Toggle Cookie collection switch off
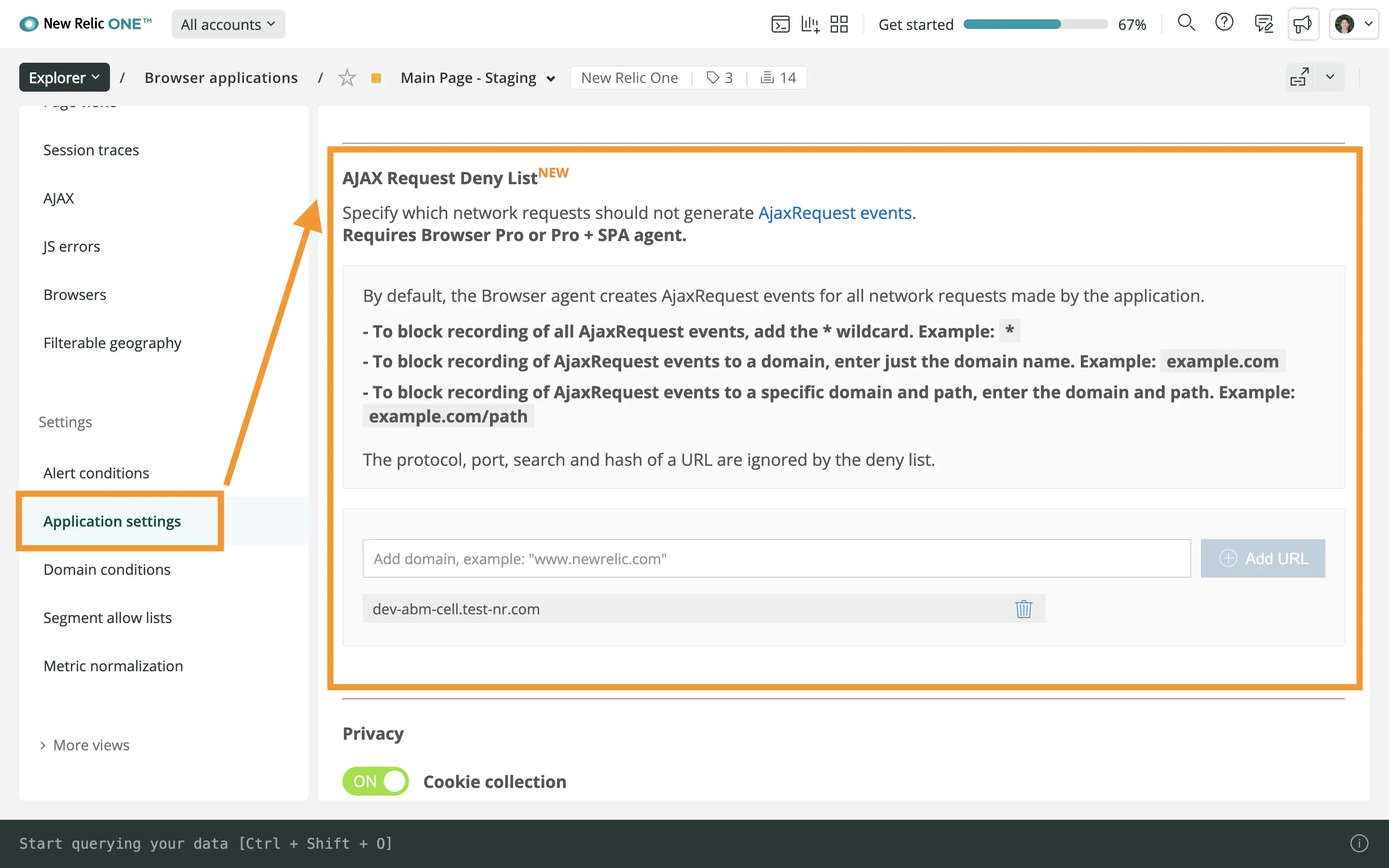This screenshot has width=1389, height=868. [375, 781]
